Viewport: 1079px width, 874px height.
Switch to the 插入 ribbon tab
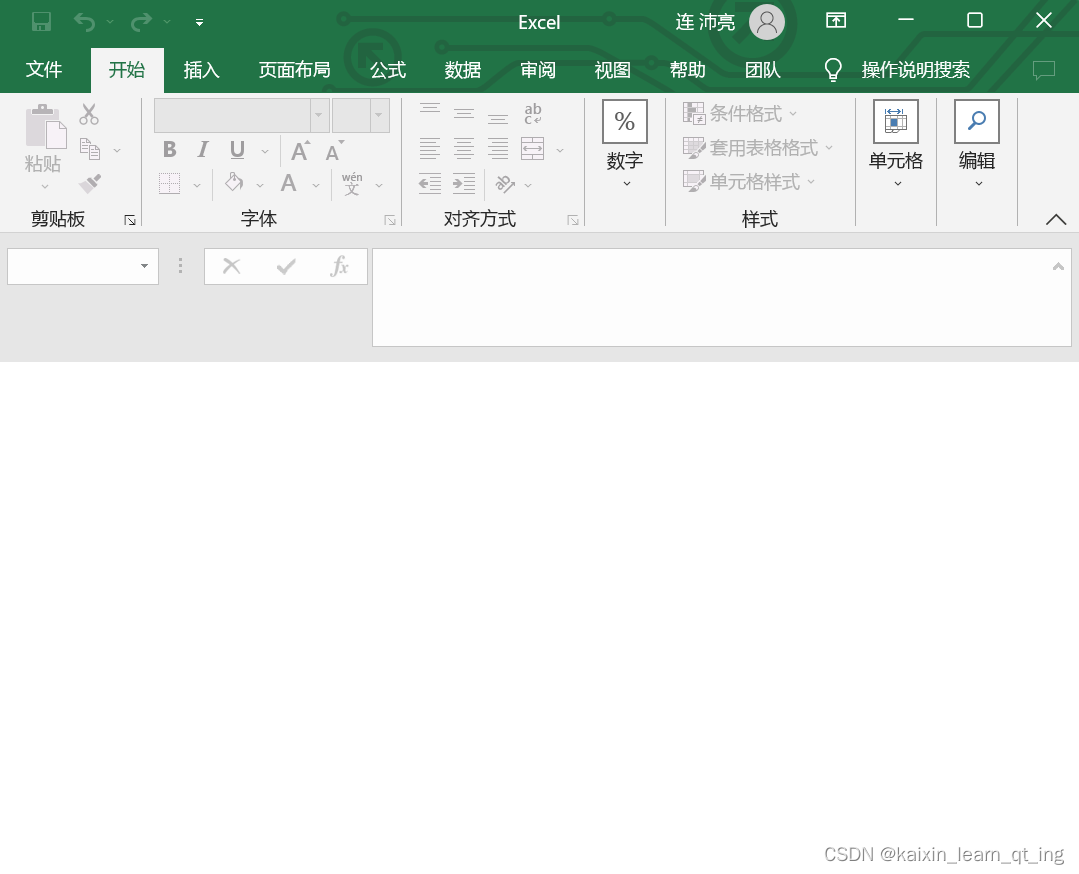(x=201, y=70)
